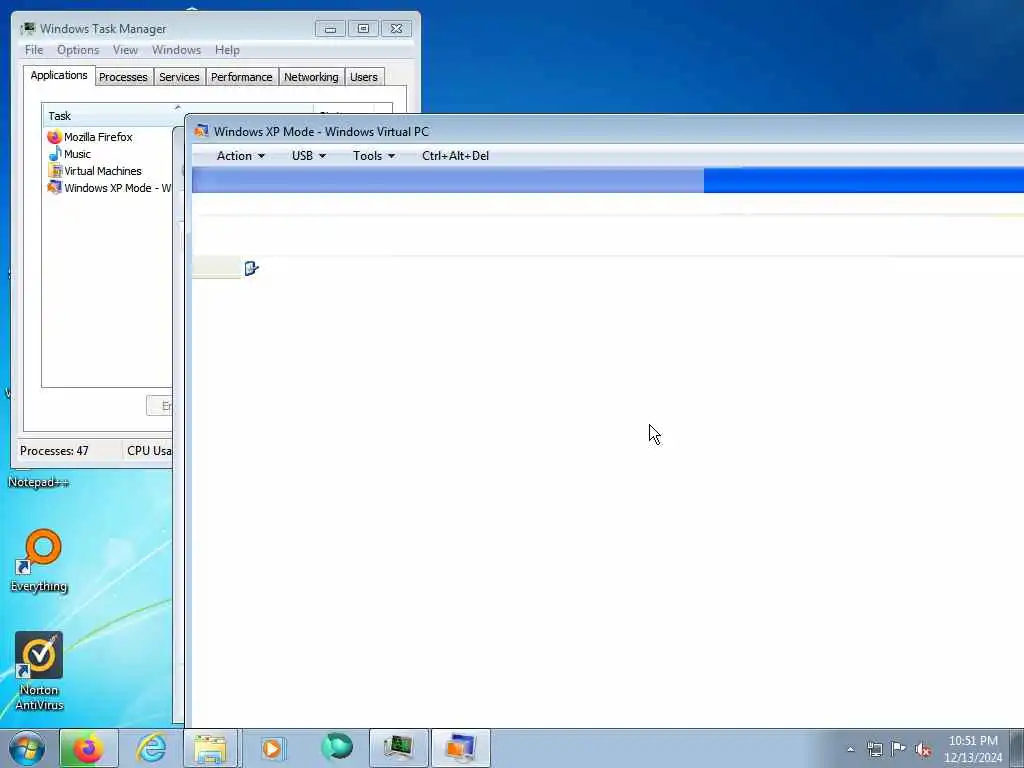This screenshot has height=768, width=1024.
Task: Click the muted volume tray icon
Action: [923, 749]
